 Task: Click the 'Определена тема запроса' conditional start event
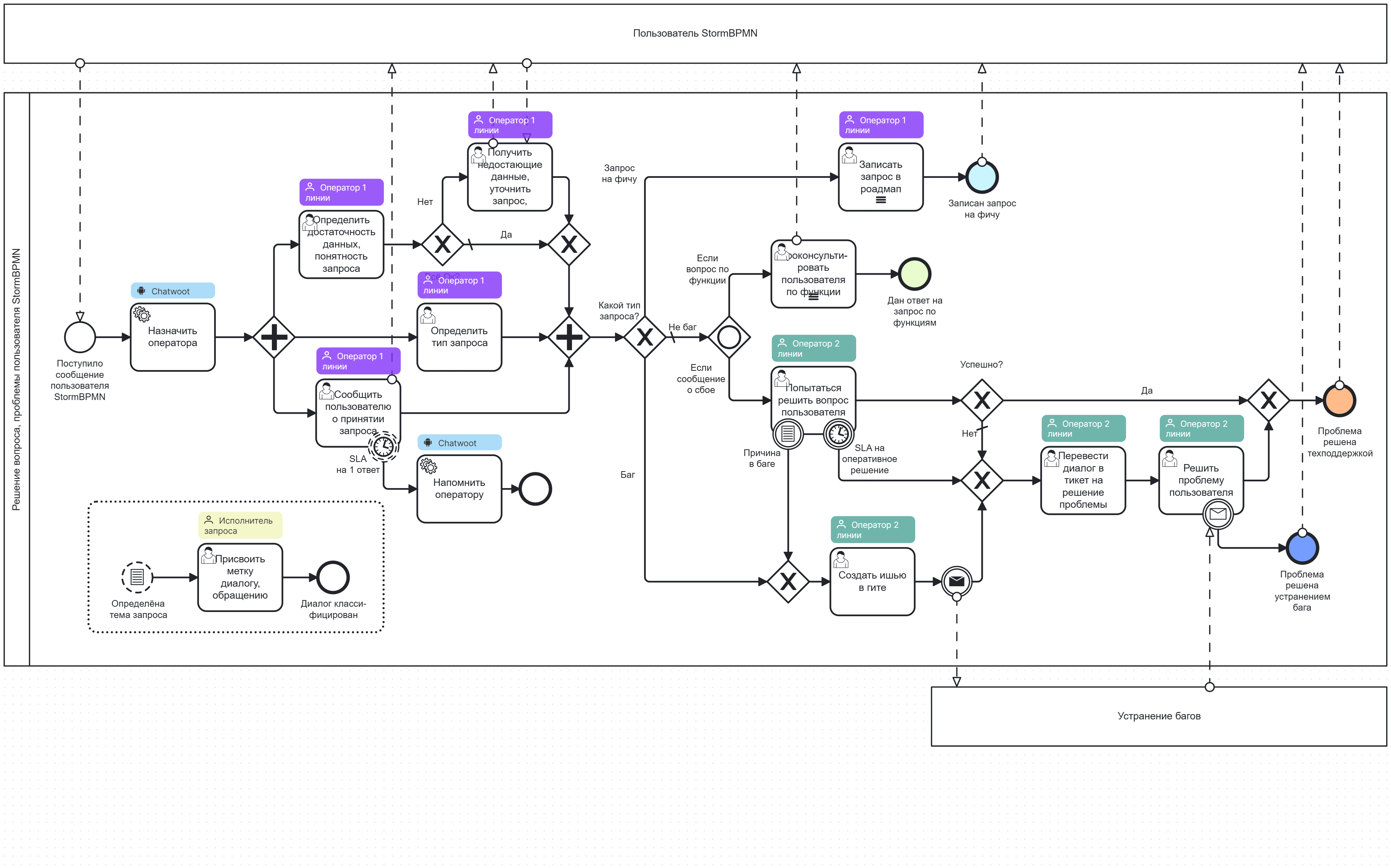[x=137, y=577]
